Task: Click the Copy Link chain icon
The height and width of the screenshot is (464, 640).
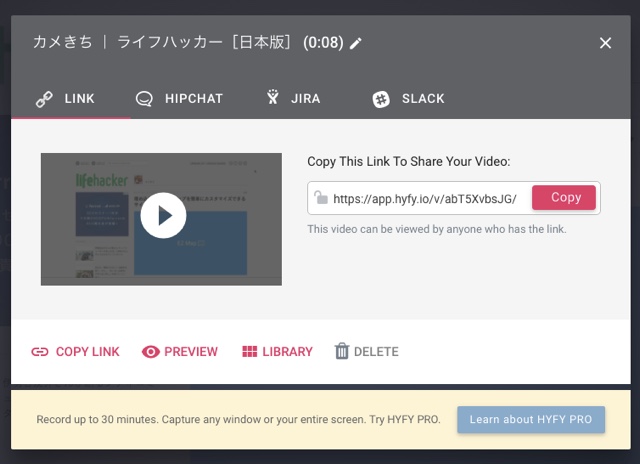Action: click(x=40, y=352)
